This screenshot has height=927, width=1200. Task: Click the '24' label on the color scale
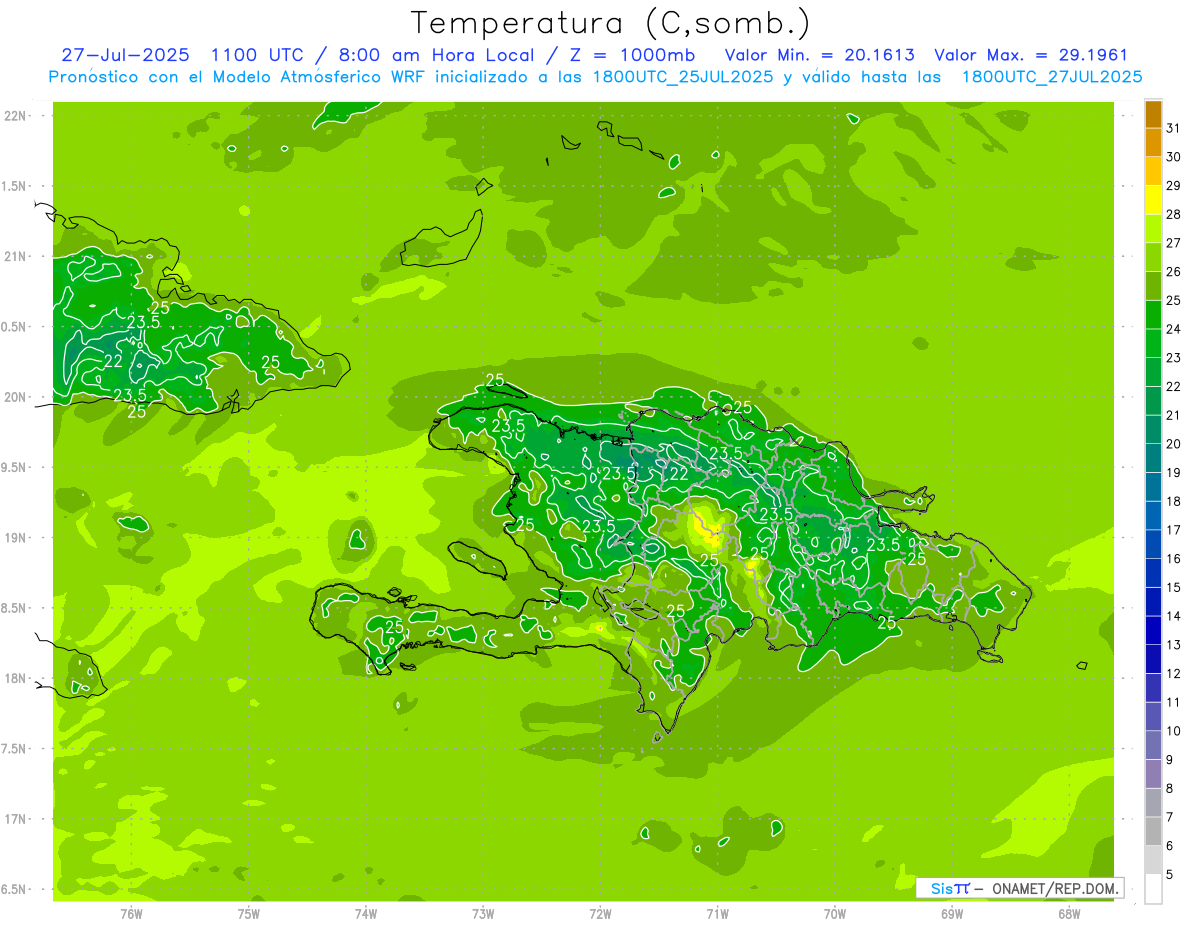click(1174, 328)
